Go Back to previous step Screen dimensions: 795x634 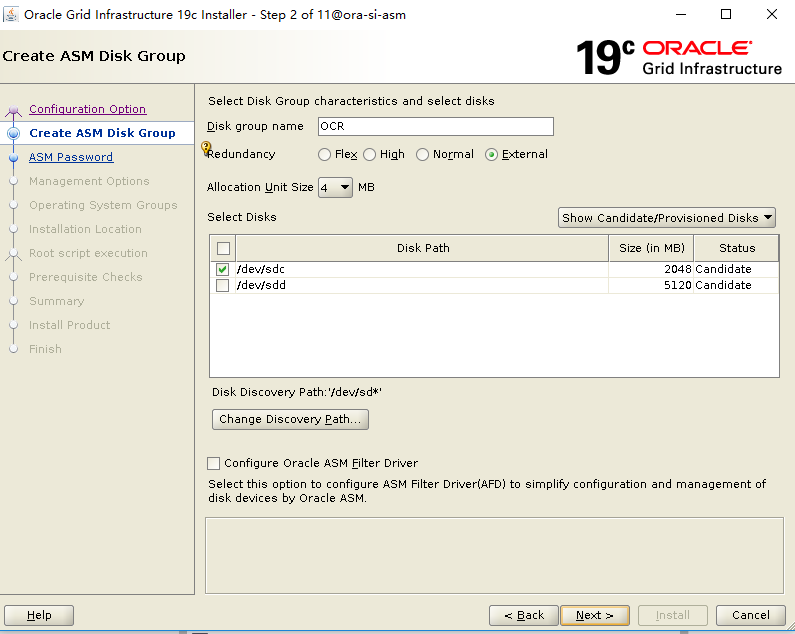coord(524,615)
